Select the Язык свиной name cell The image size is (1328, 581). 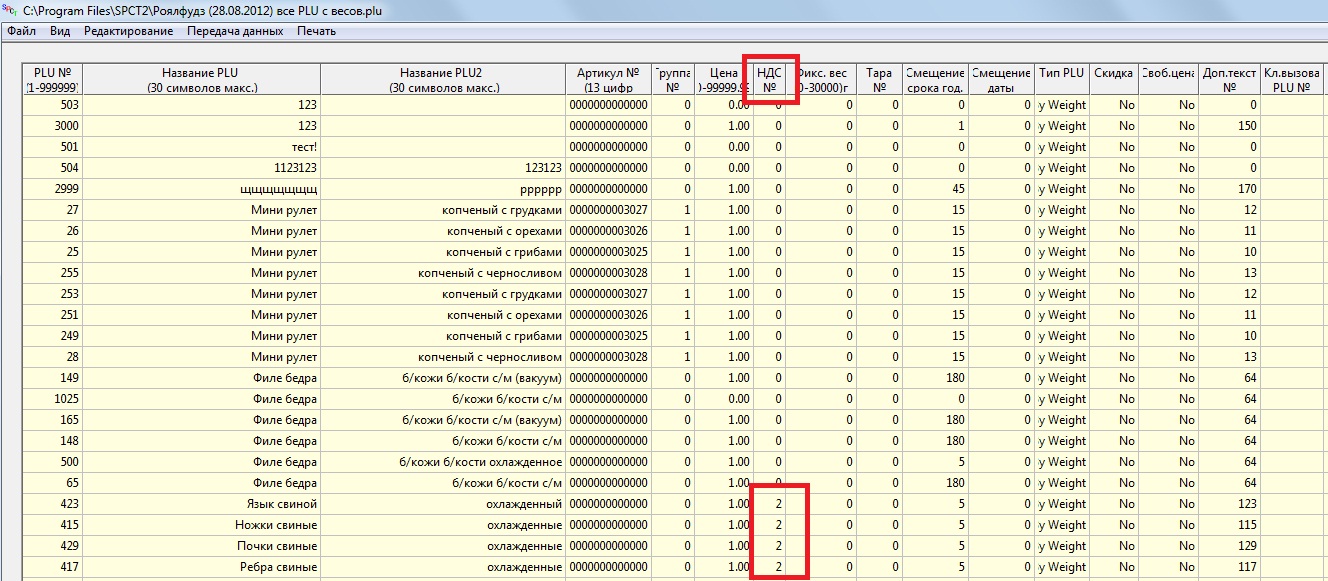click(200, 504)
